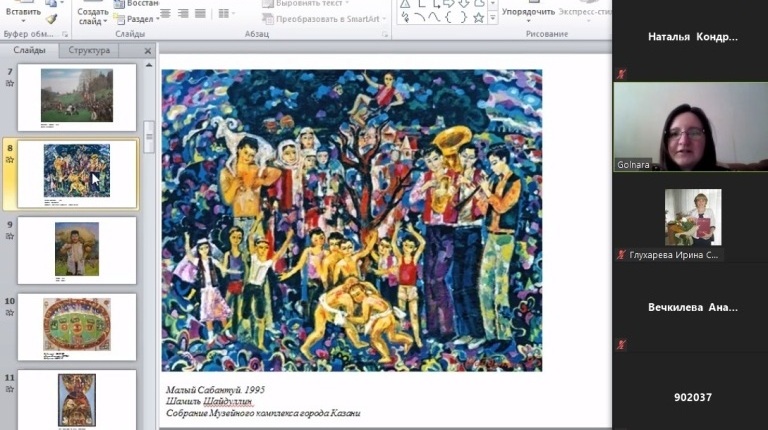This screenshot has height=430, width=768.
Task: Click the thumbnail pane scroll-up arrow
Action: [149, 65]
